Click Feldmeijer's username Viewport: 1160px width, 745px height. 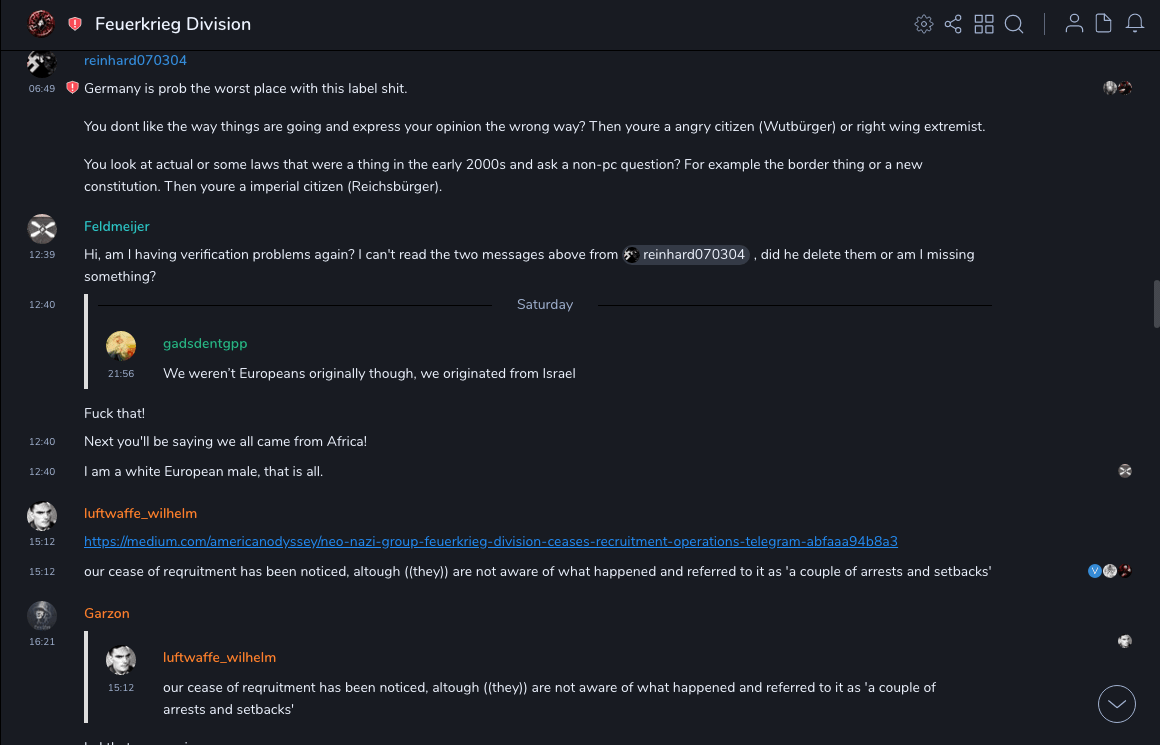click(x=117, y=226)
